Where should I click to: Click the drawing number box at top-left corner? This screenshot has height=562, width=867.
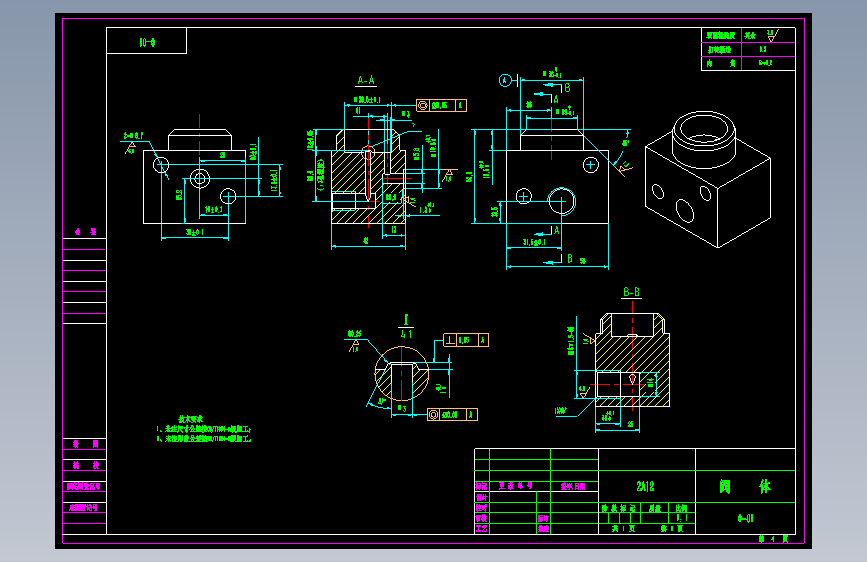pyautogui.click(x=147, y=41)
